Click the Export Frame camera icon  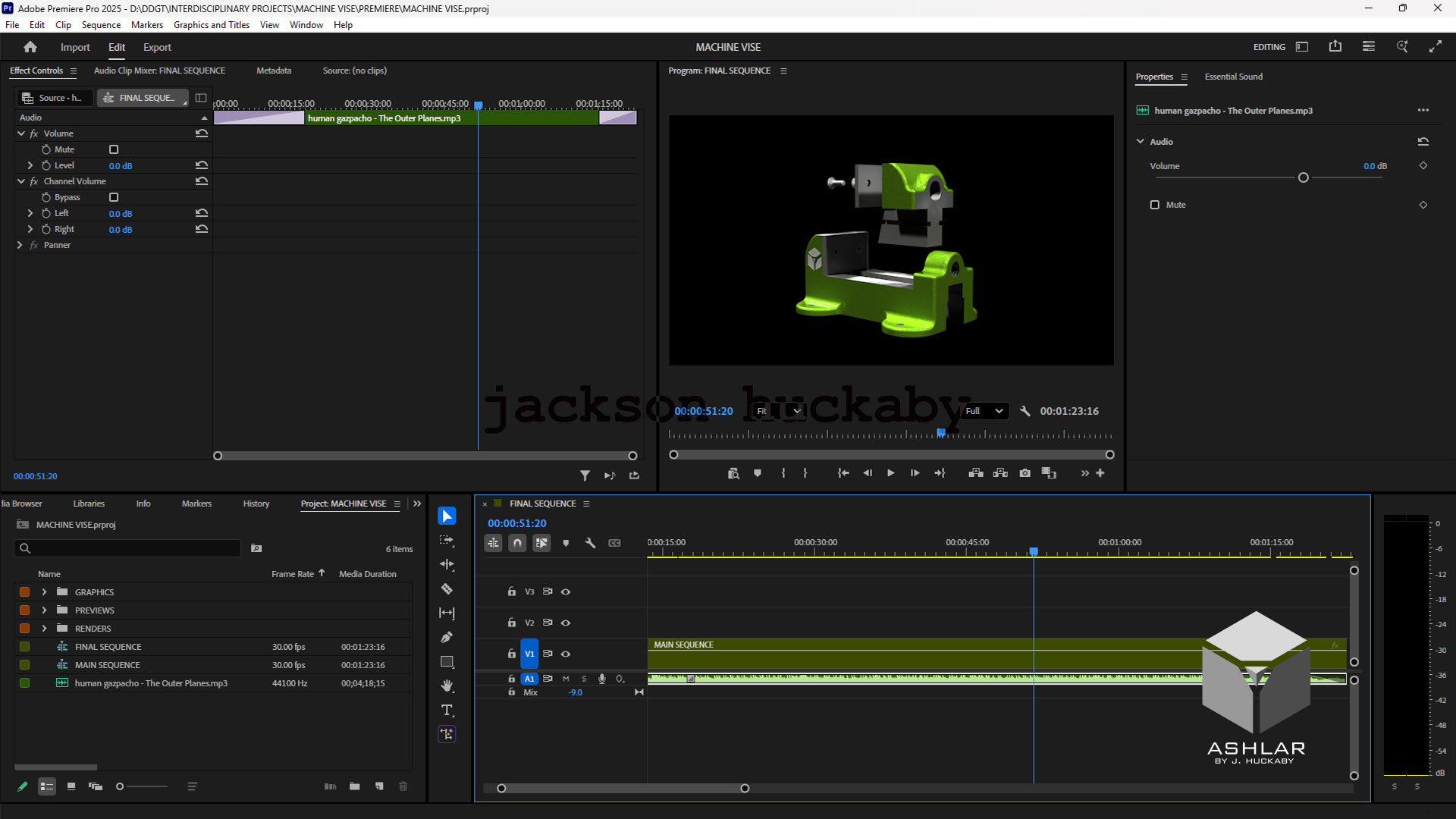[1025, 473]
